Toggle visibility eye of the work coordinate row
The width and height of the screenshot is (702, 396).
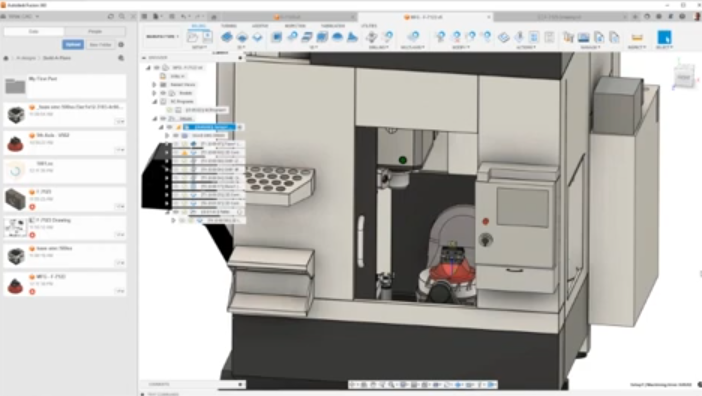click(176, 136)
